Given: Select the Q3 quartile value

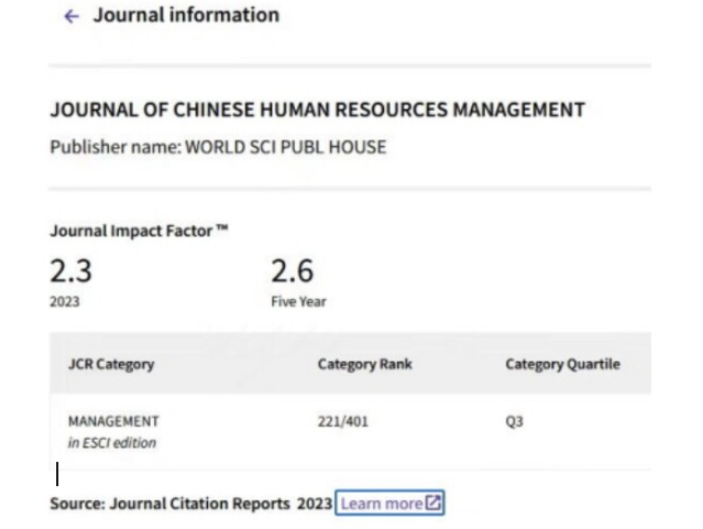Looking at the screenshot, I should coord(514,421).
